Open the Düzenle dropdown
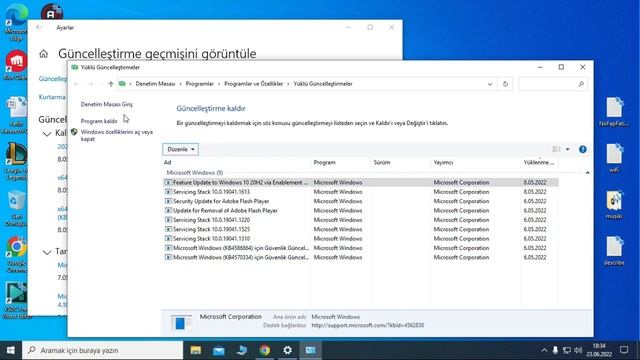This screenshot has width=640, height=360. pos(180,149)
